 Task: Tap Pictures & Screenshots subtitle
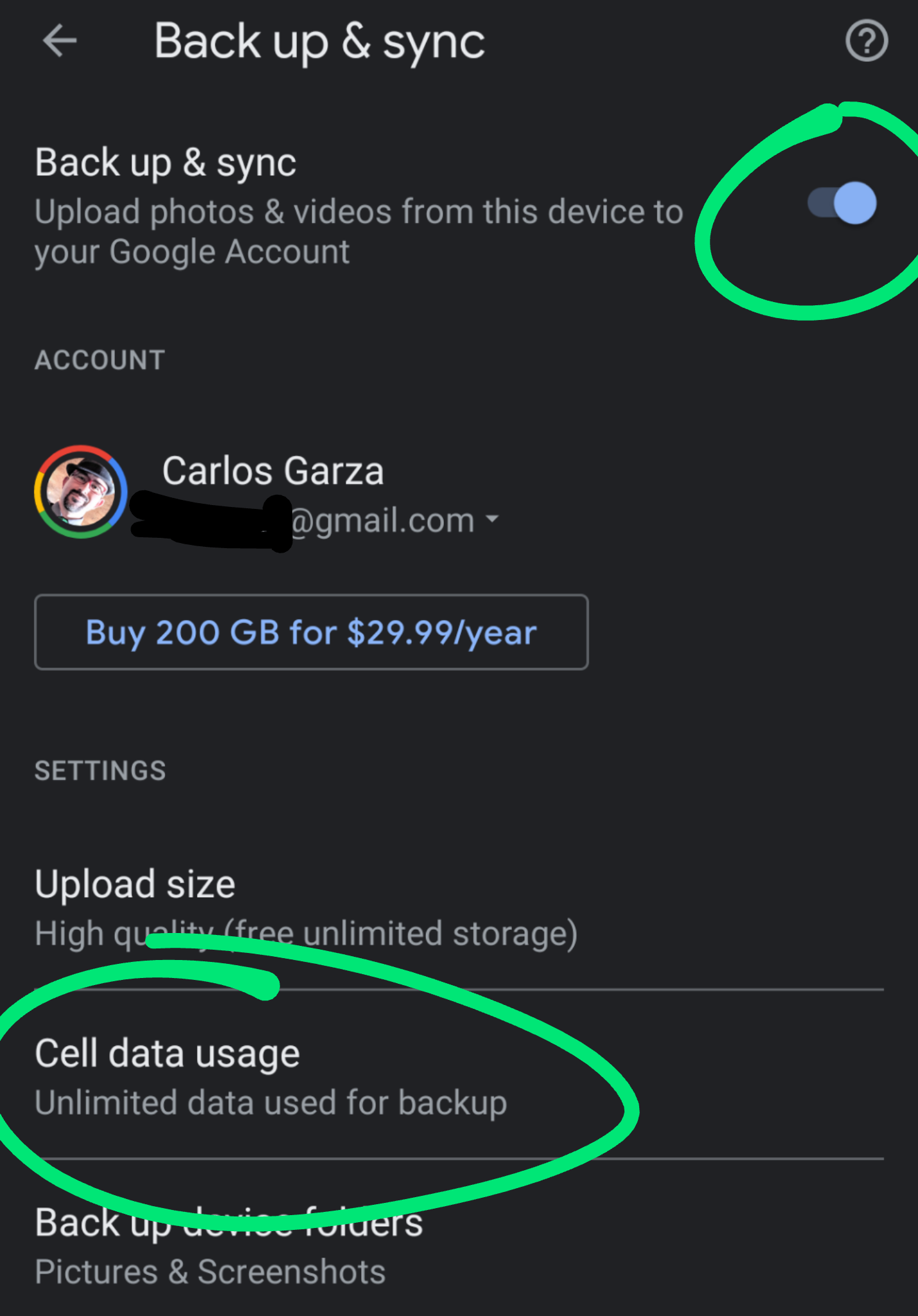click(210, 1272)
